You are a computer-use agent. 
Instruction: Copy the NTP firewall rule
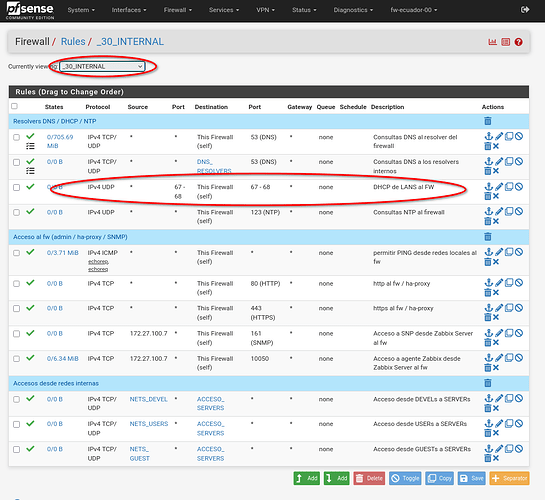(x=509, y=211)
